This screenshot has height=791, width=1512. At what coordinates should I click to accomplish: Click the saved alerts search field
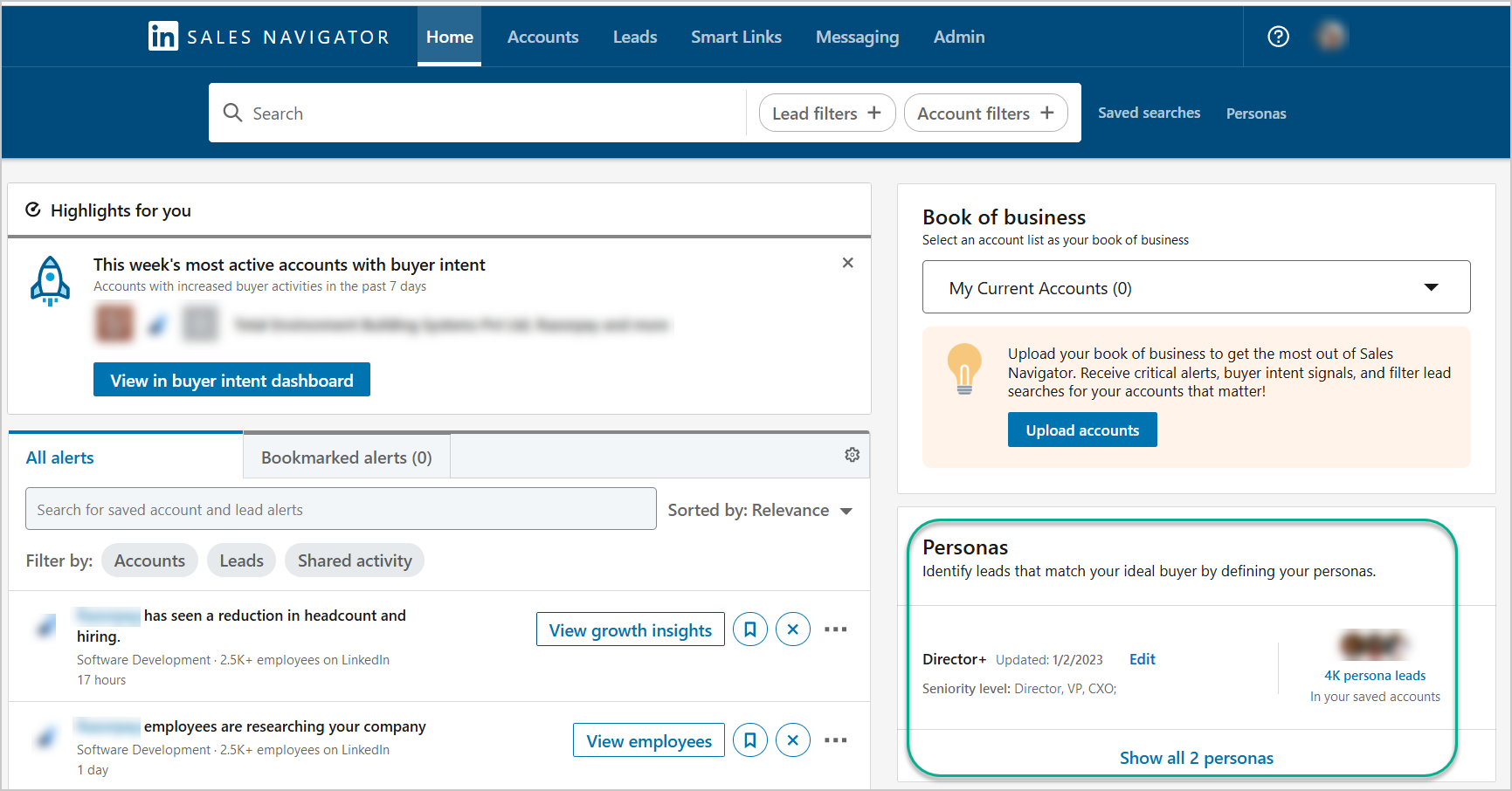pyautogui.click(x=341, y=509)
